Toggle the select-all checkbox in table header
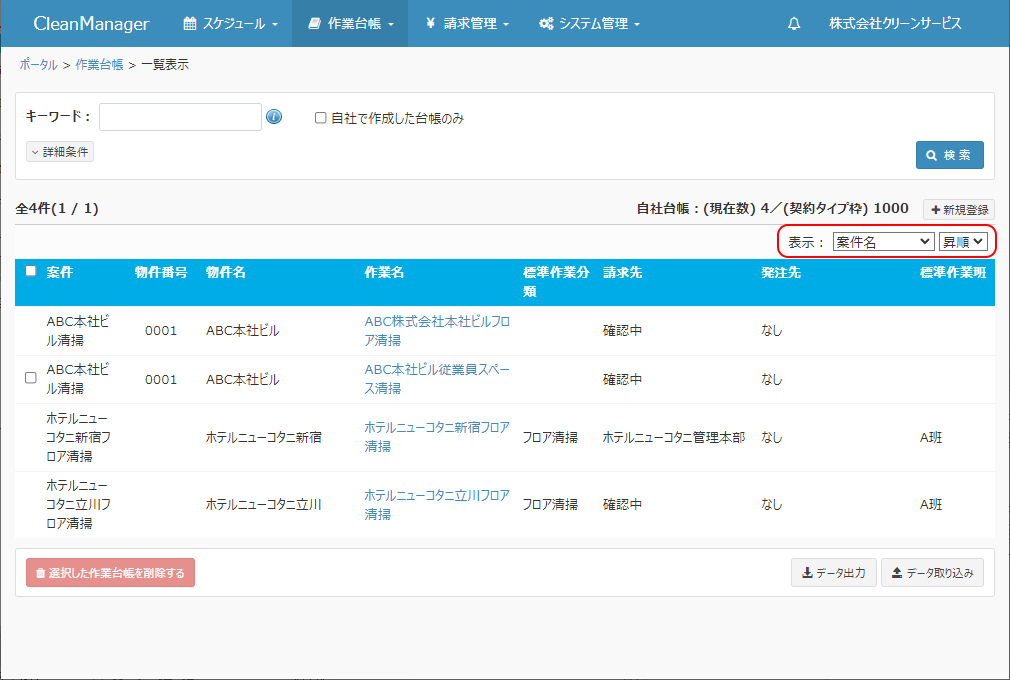 click(x=31, y=271)
